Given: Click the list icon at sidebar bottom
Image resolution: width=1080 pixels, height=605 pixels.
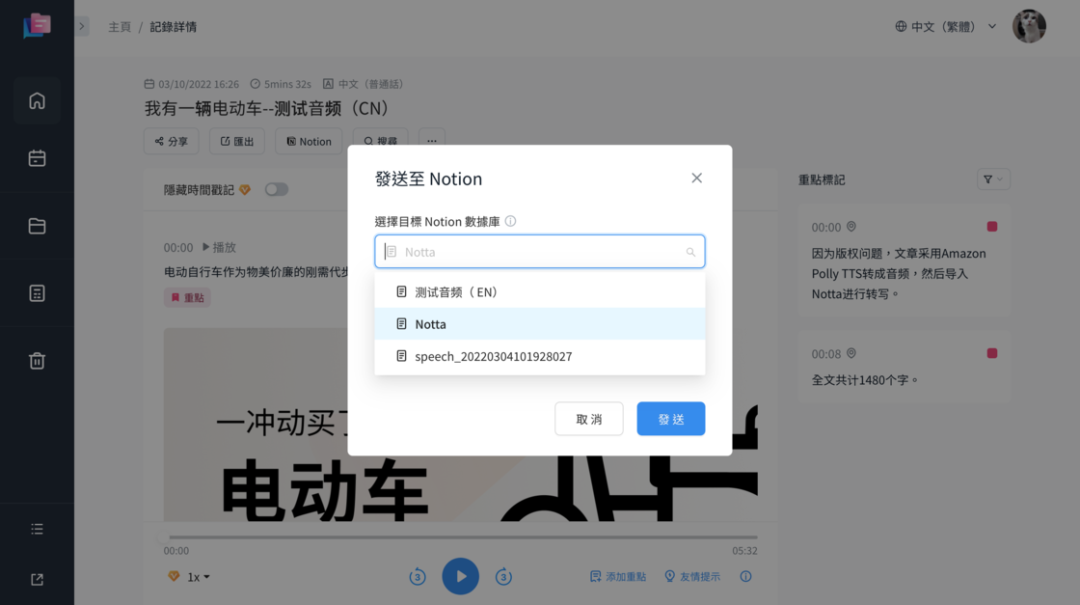Looking at the screenshot, I should pos(37,529).
